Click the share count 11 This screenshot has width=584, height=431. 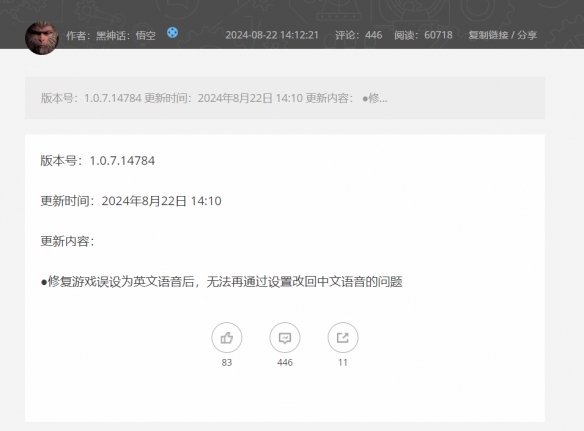(x=343, y=362)
